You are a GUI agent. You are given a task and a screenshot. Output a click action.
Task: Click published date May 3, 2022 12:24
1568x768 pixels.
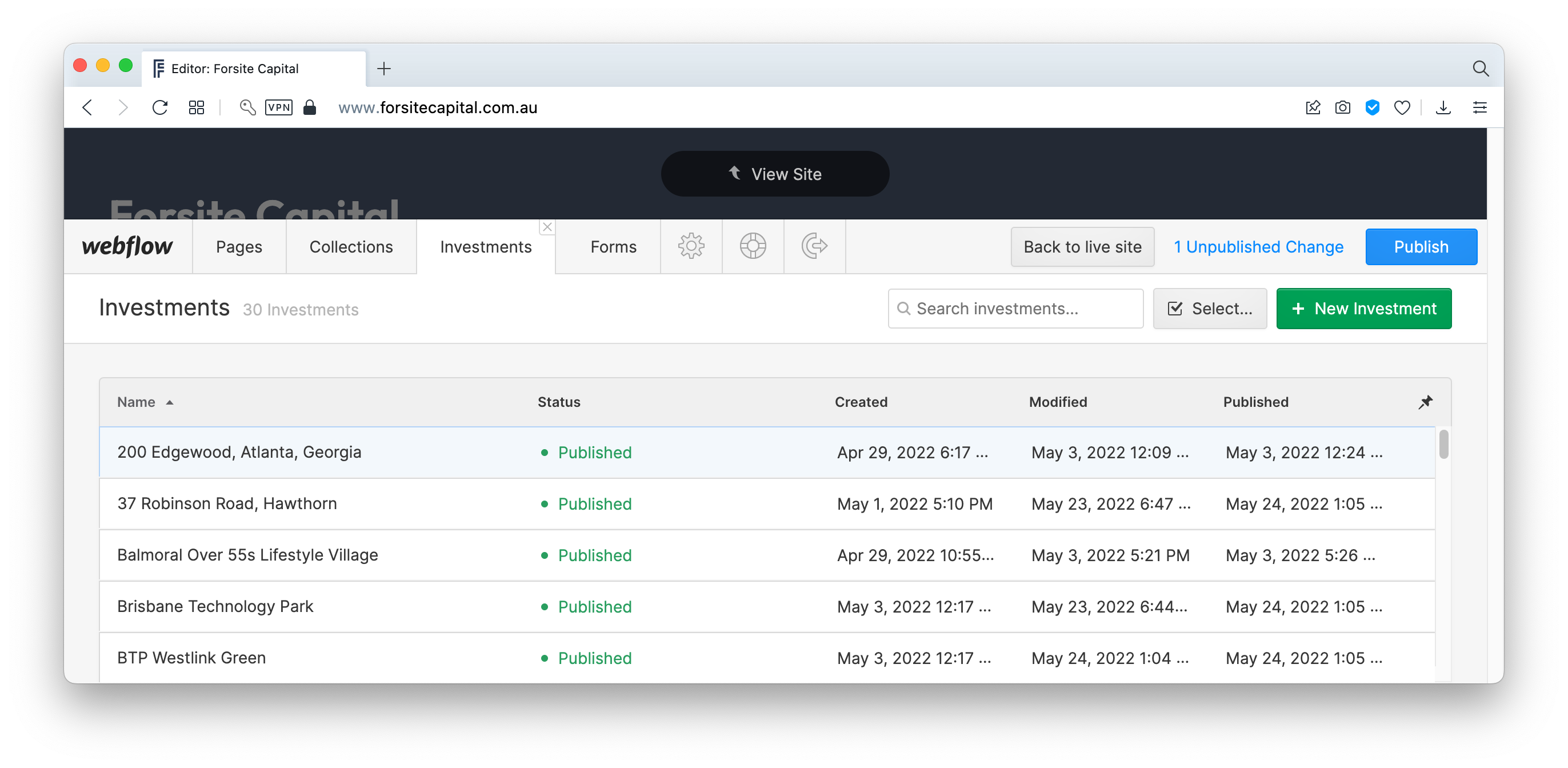coord(1305,453)
